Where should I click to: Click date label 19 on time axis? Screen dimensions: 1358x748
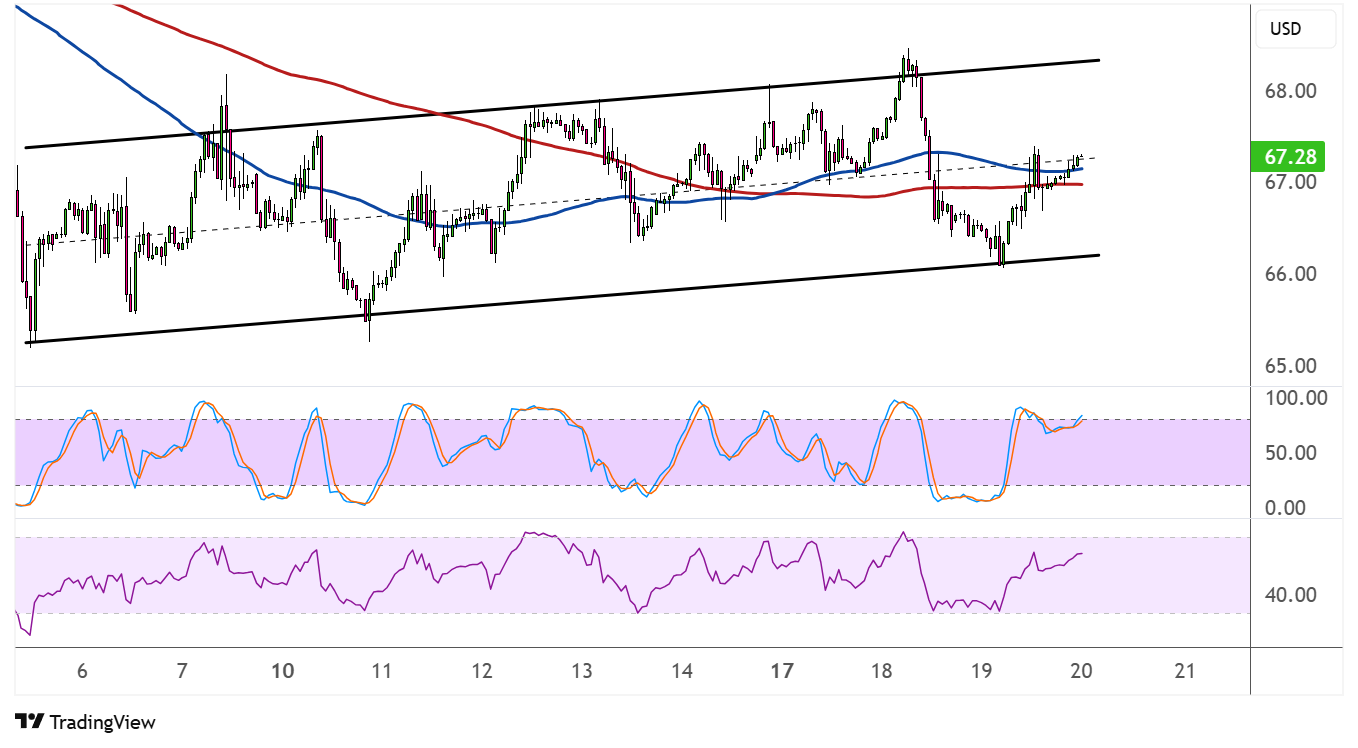983,671
